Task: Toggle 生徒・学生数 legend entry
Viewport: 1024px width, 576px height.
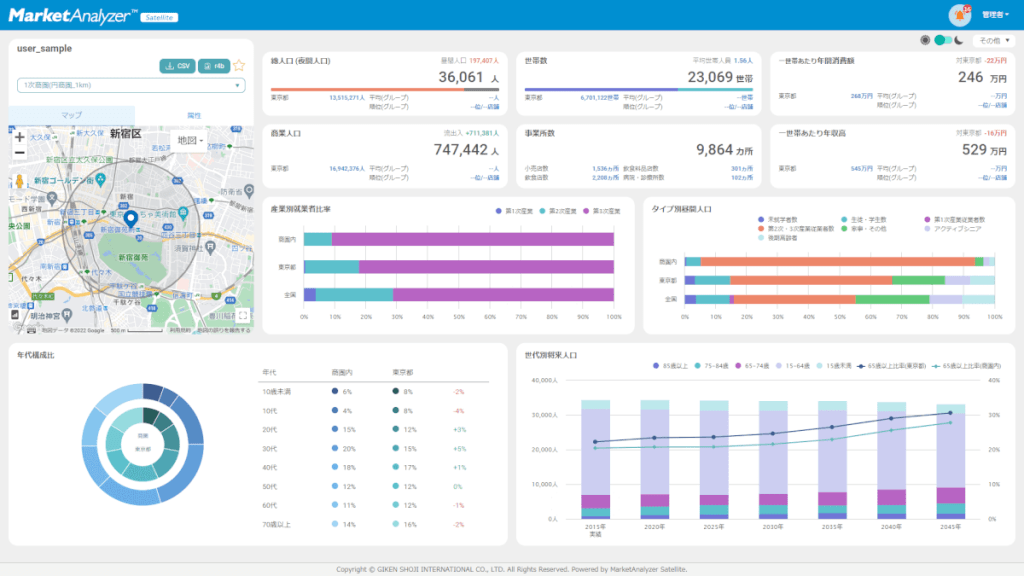Action: (863, 220)
